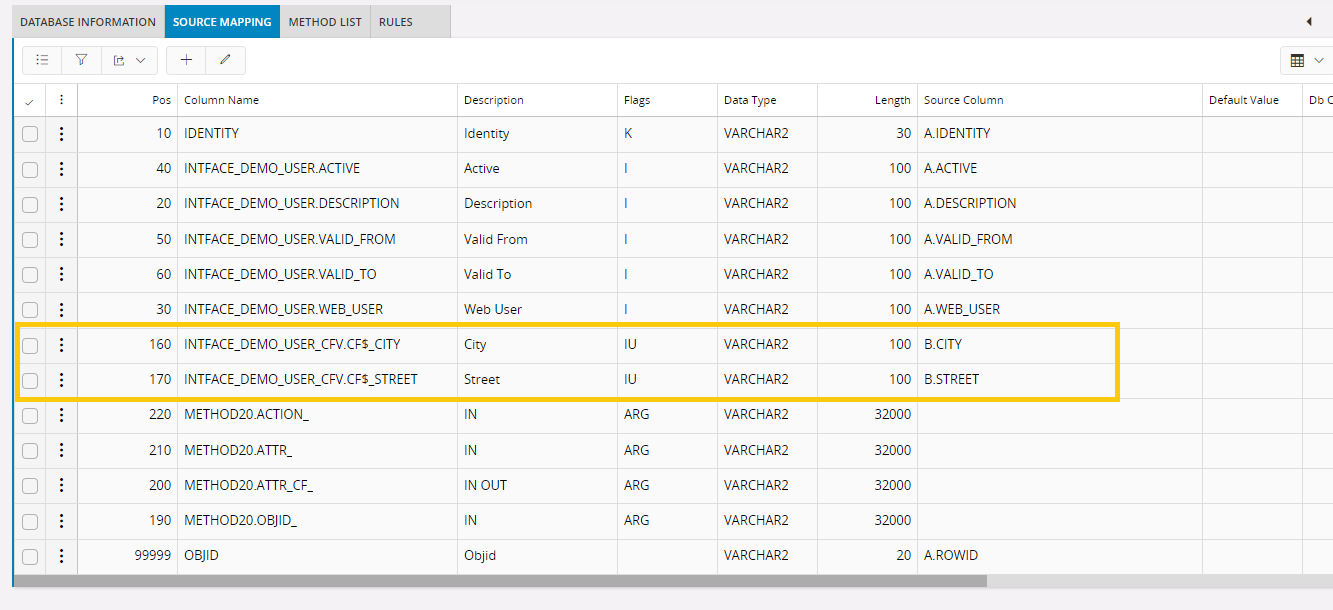Open the column header three-dot menu
This screenshot has height=610, width=1333.
click(61, 100)
